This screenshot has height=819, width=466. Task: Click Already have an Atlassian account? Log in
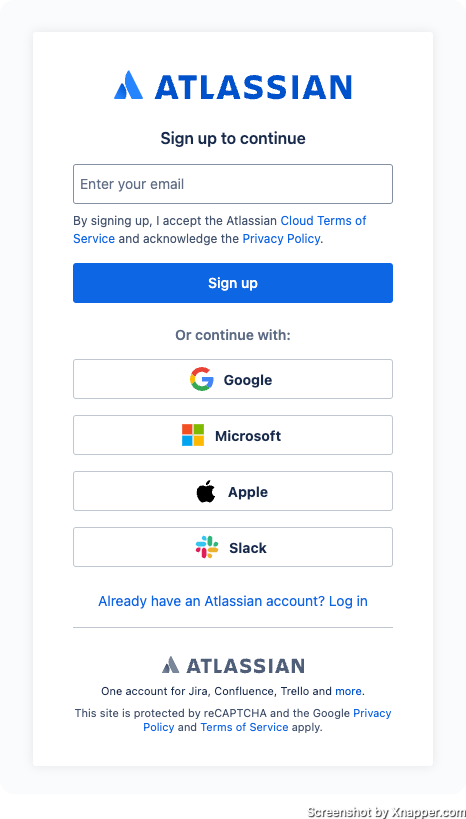point(233,601)
